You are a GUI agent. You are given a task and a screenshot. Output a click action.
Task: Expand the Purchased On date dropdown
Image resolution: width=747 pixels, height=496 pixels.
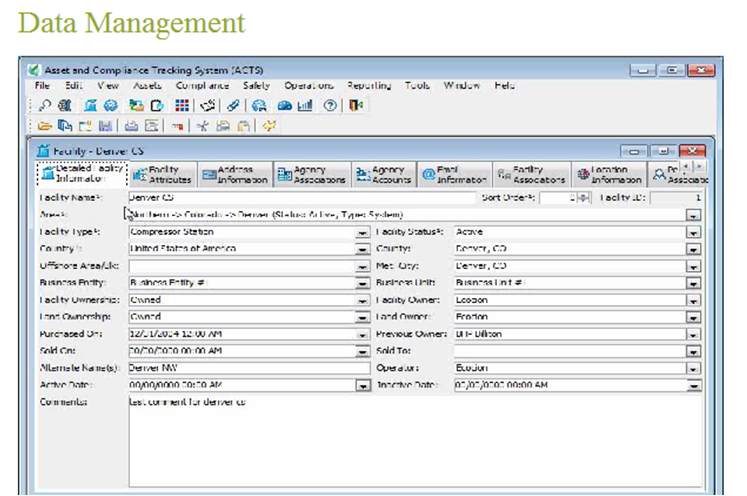click(362, 334)
